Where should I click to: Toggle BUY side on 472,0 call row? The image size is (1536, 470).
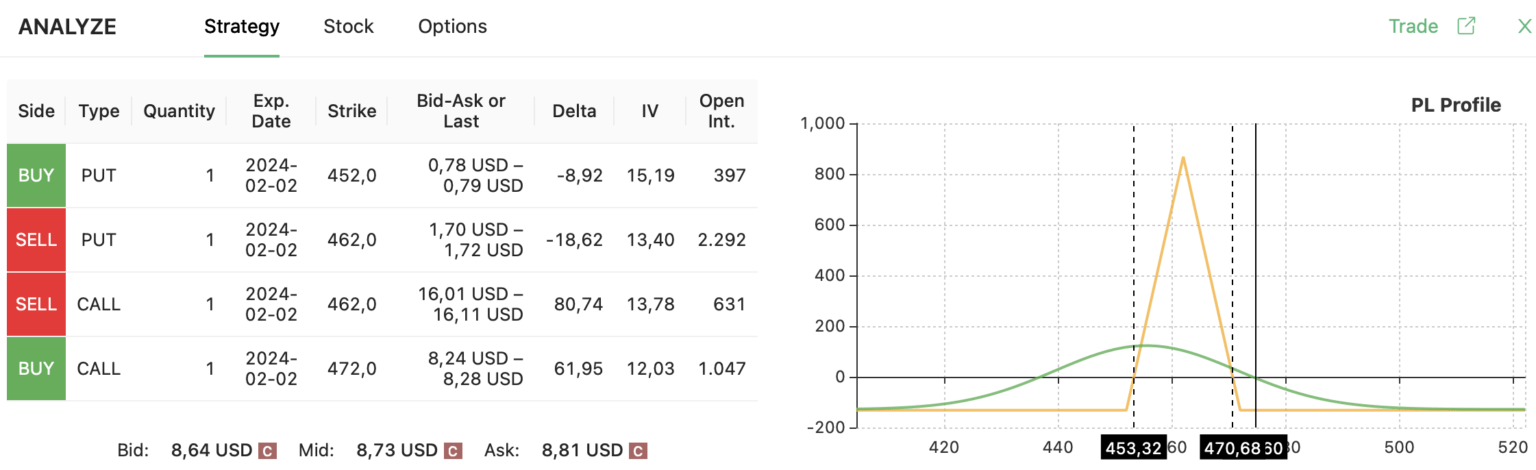[x=36, y=368]
